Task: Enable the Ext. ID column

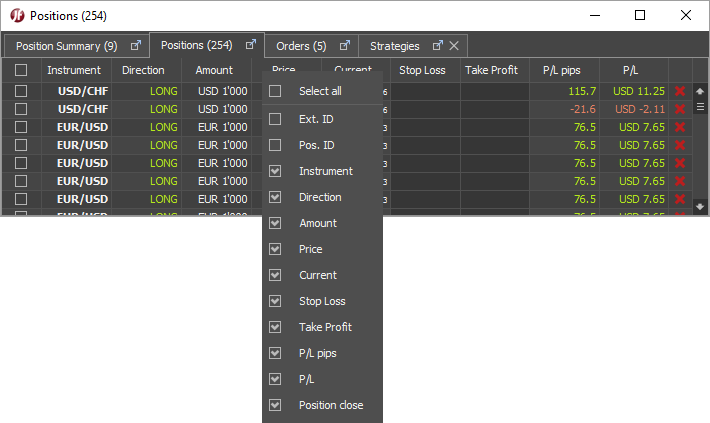Action: coord(275,119)
